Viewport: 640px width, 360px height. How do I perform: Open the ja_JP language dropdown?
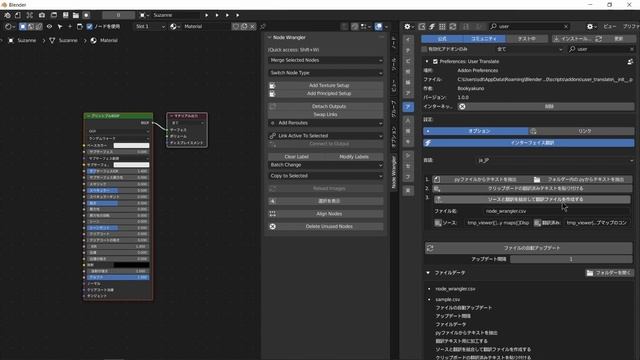pyautogui.click(x=555, y=161)
